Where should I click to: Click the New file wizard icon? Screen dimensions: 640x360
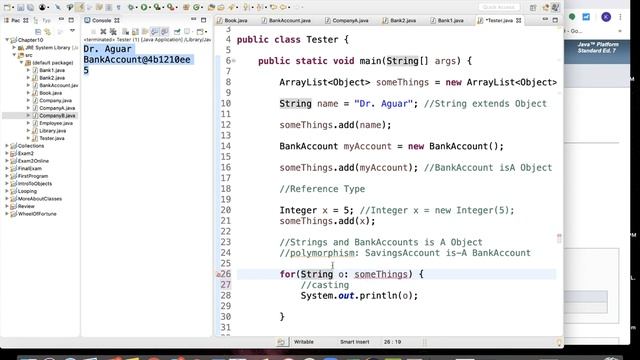[7, 7]
